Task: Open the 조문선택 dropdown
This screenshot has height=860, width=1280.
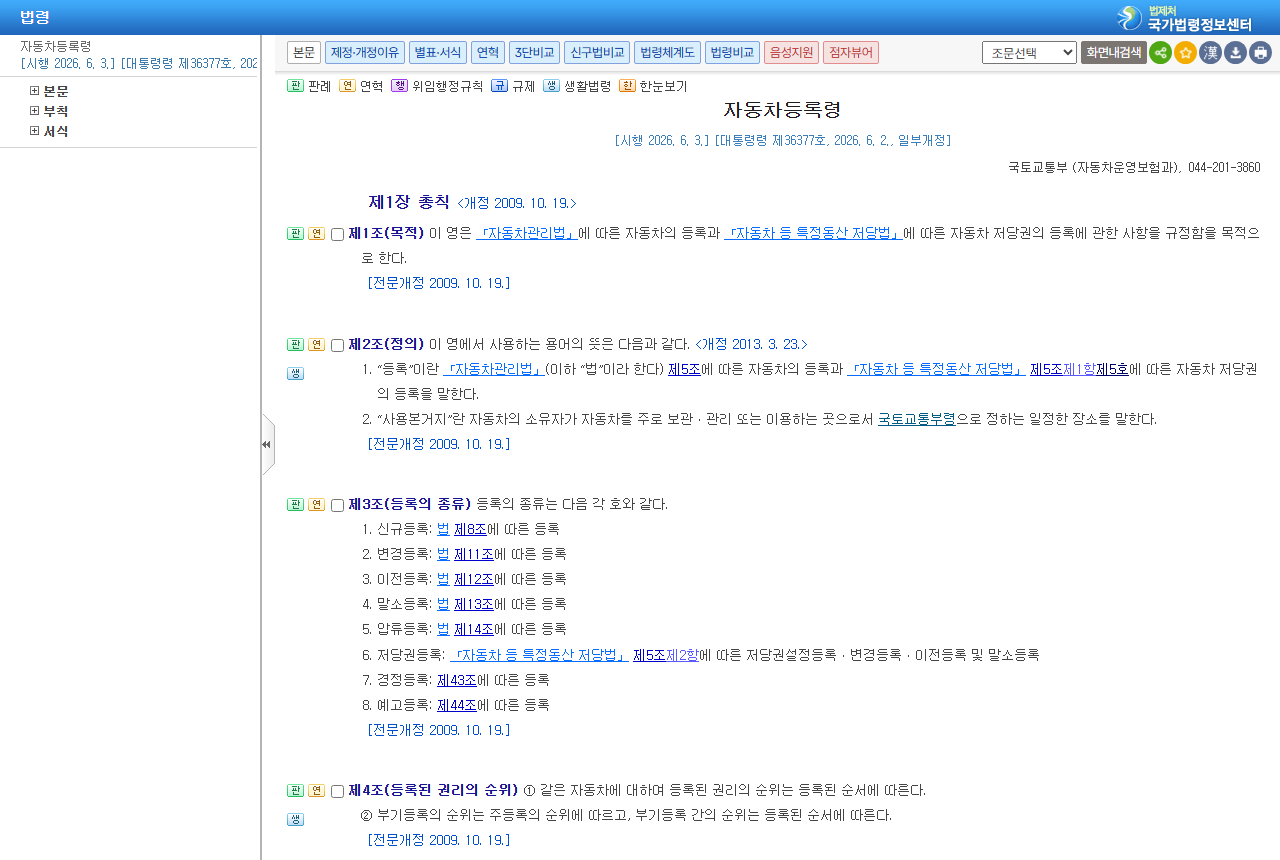Action: click(1029, 53)
